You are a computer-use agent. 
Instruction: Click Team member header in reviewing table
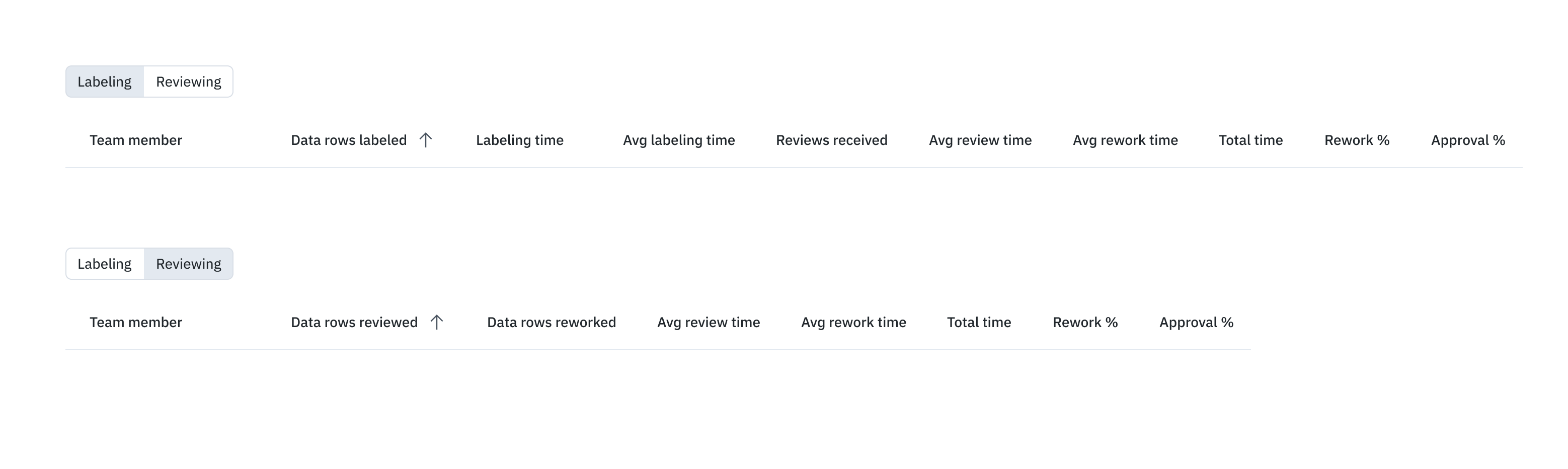pyautogui.click(x=136, y=322)
